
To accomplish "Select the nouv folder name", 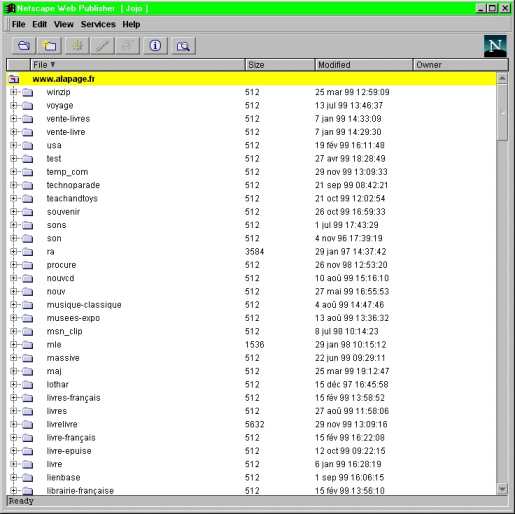I will tap(56, 292).
